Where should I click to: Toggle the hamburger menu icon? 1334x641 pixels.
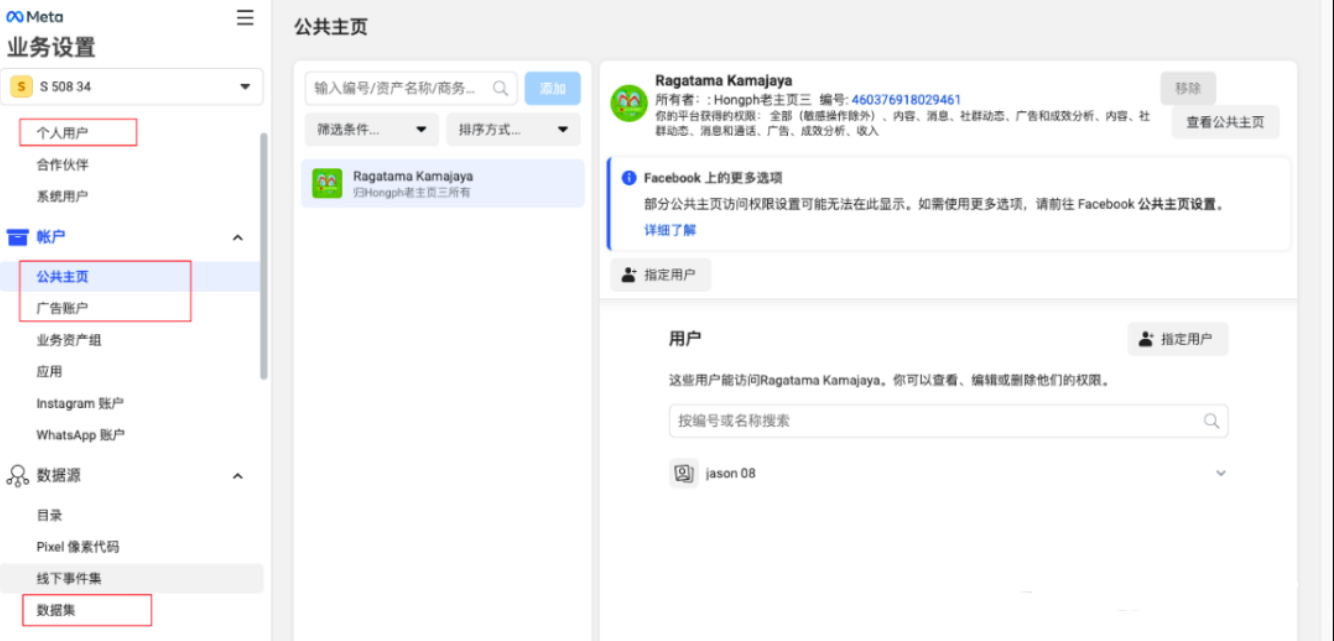(x=245, y=17)
